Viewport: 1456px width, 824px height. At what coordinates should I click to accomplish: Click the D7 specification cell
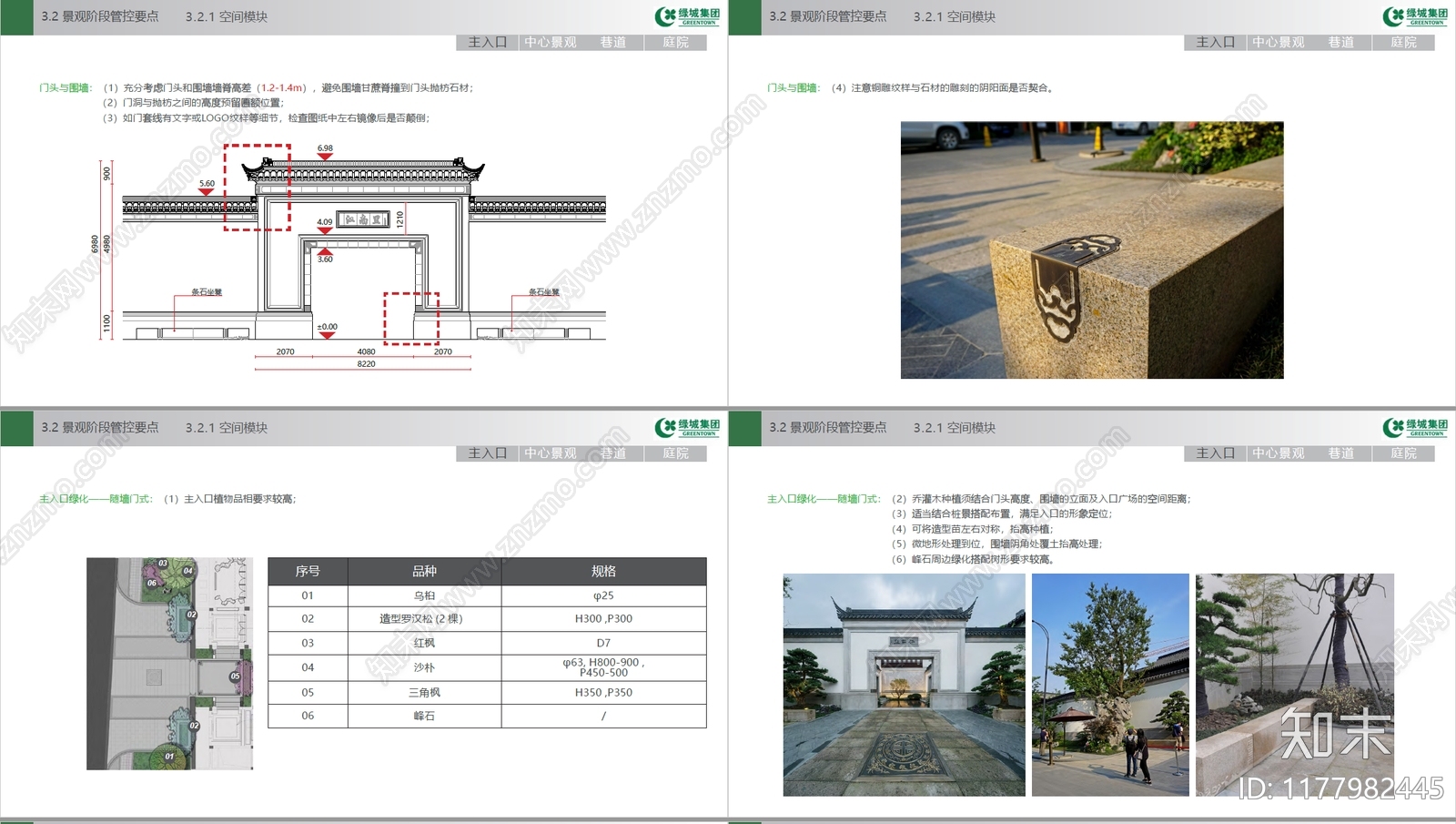(x=603, y=643)
